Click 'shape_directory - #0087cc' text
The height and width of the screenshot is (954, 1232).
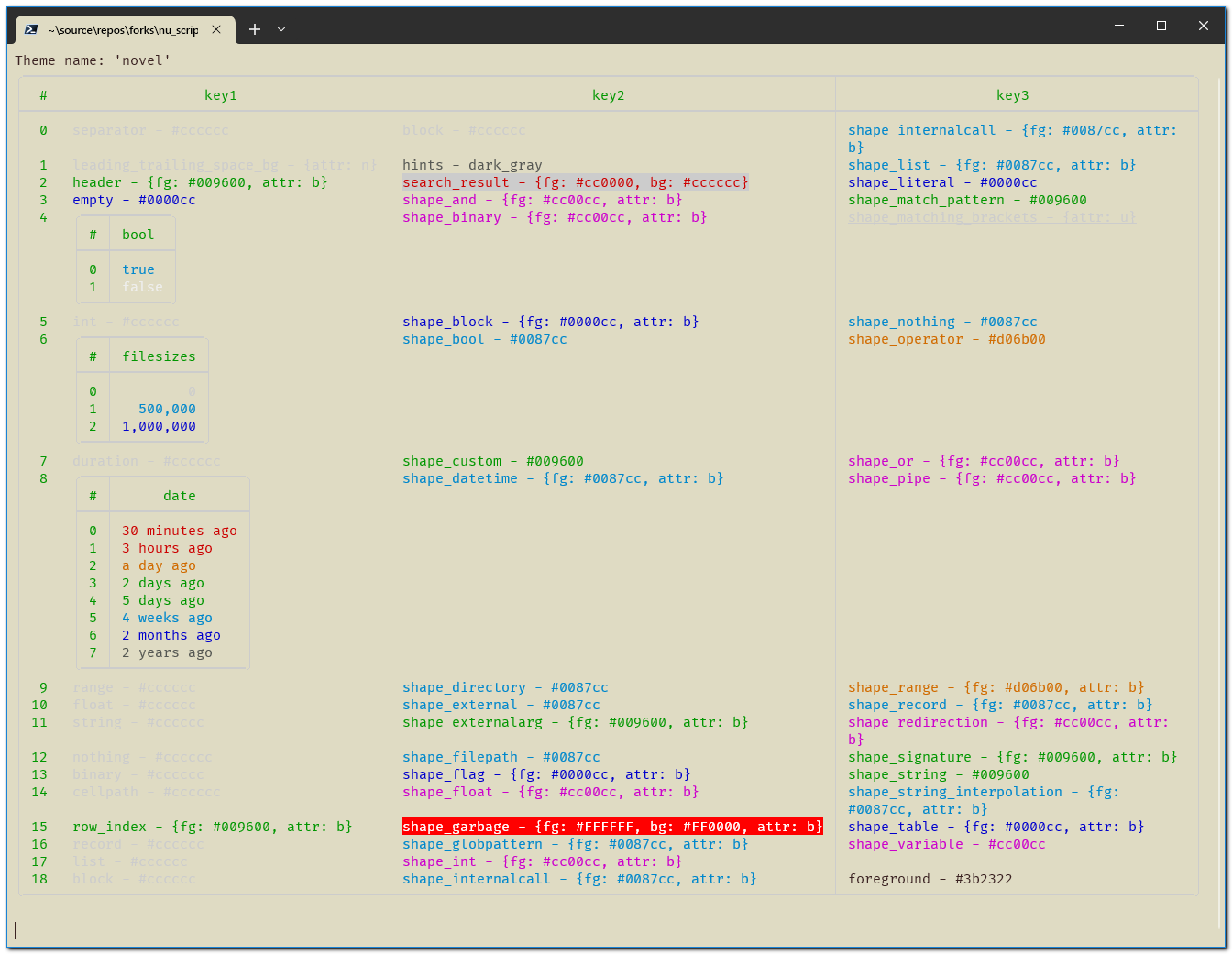(505, 687)
